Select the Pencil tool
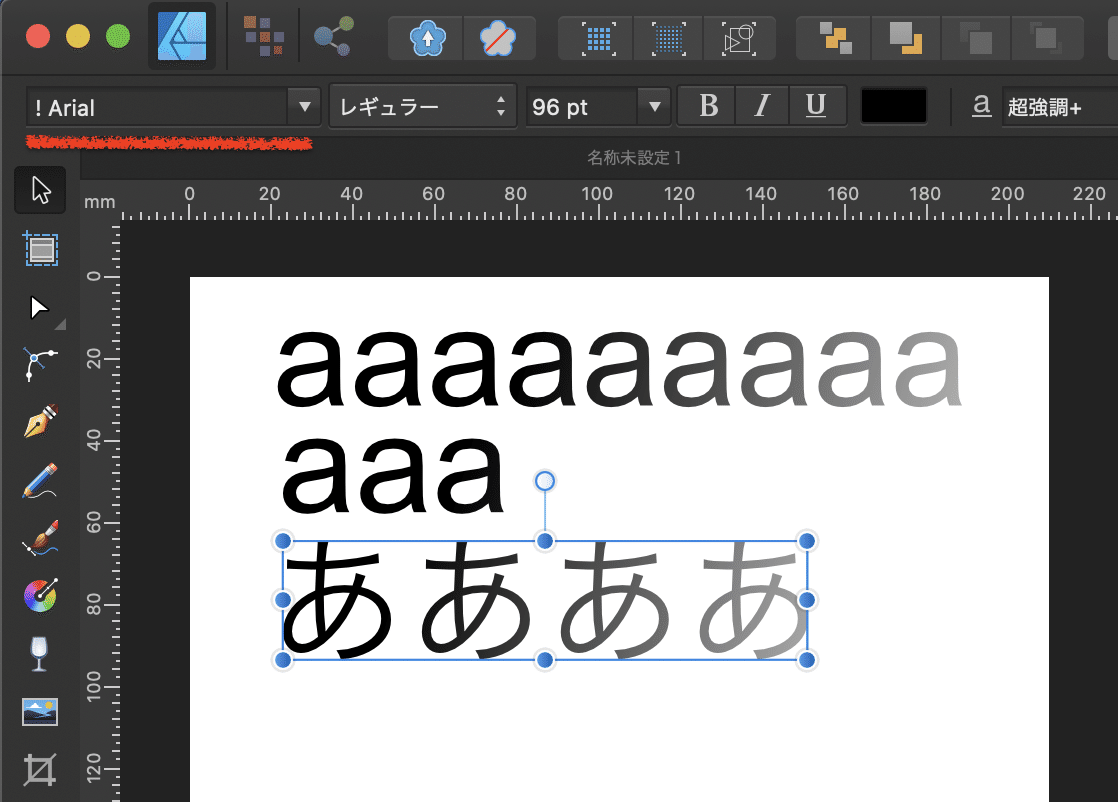The width and height of the screenshot is (1118, 802). [40, 480]
